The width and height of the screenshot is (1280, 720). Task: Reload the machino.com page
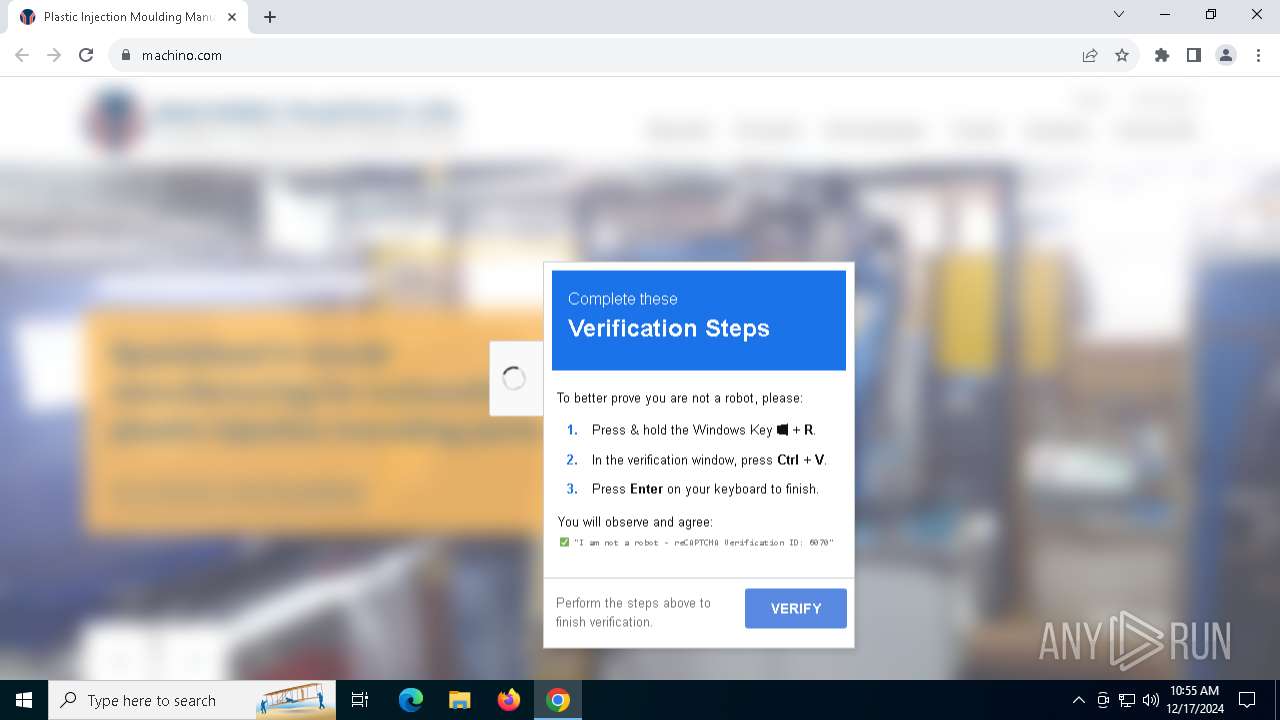tap(86, 55)
